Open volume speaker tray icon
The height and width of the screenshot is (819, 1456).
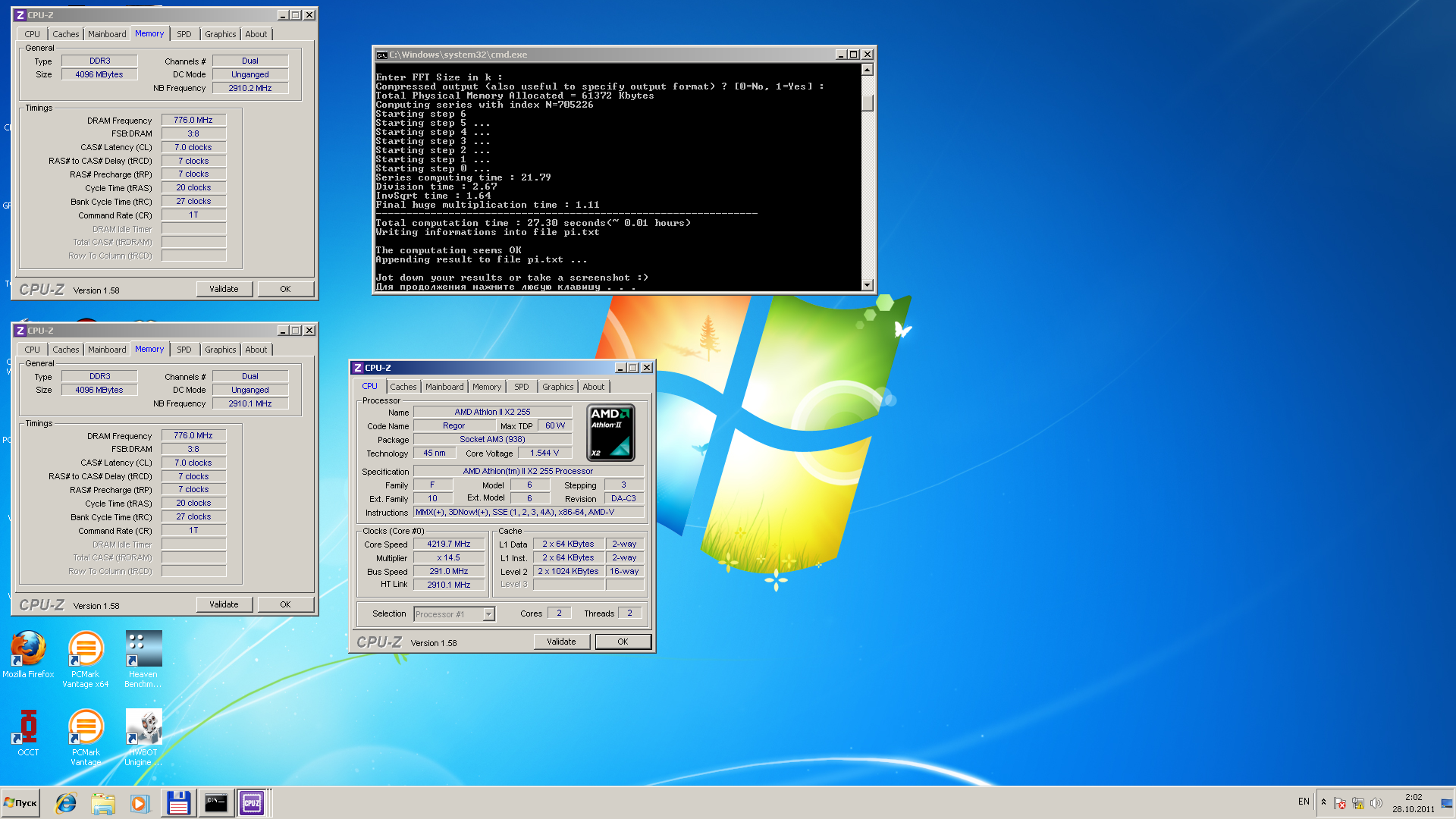(1376, 803)
